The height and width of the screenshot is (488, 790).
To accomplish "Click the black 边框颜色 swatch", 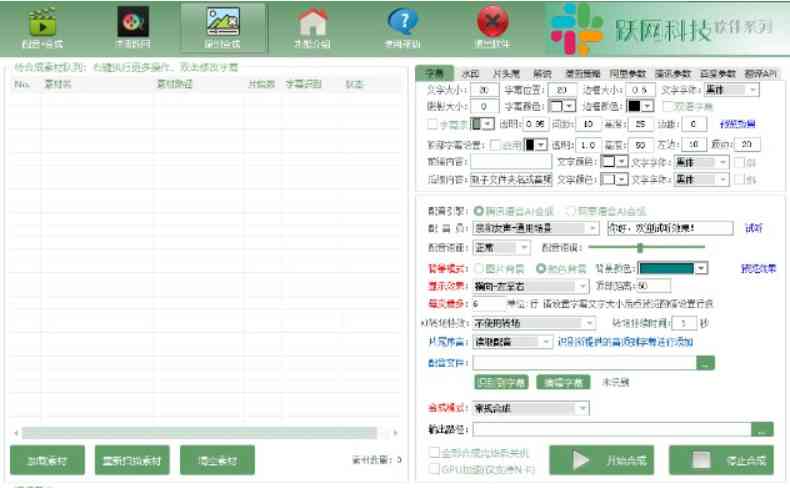I will point(634,106).
